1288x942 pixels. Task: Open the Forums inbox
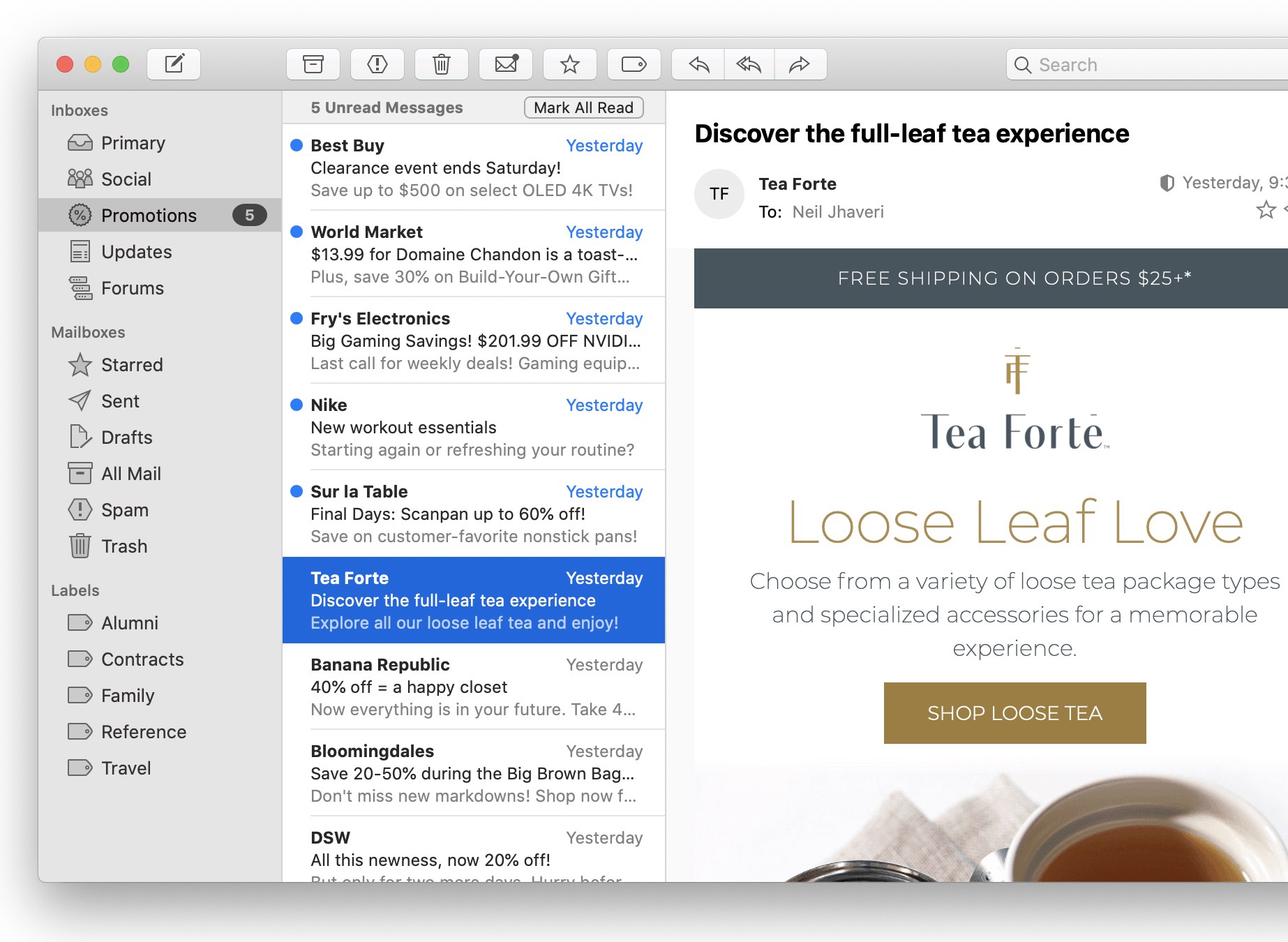(x=160, y=288)
